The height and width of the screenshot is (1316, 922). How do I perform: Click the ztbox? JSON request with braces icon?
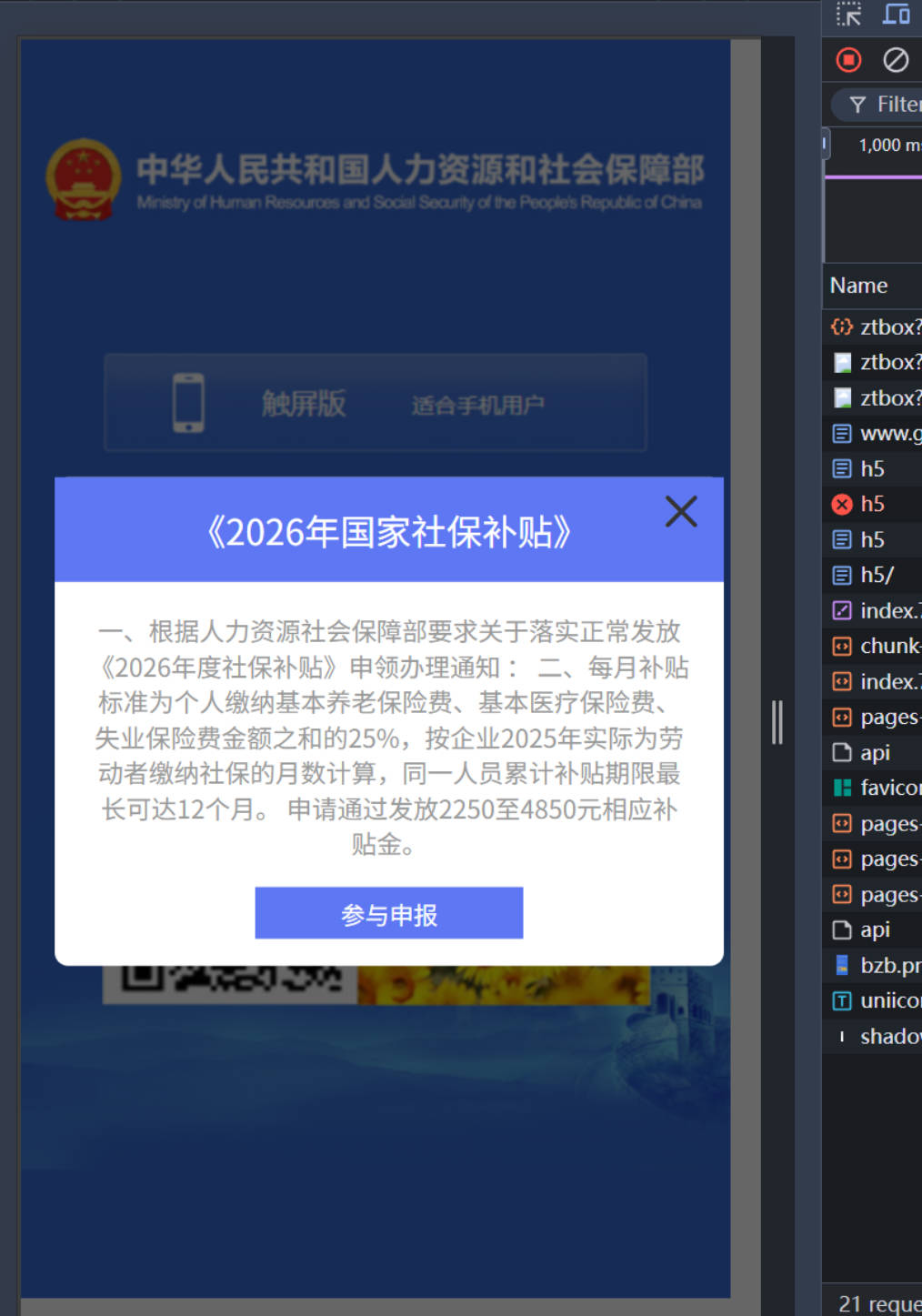888,326
